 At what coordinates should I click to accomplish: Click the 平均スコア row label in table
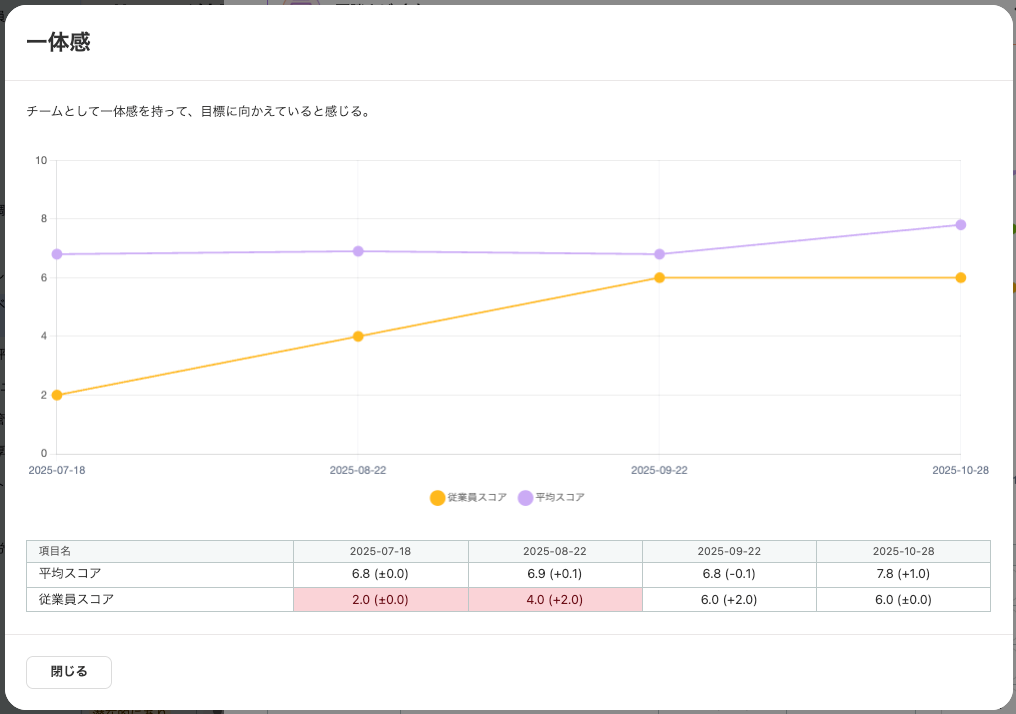click(70, 573)
